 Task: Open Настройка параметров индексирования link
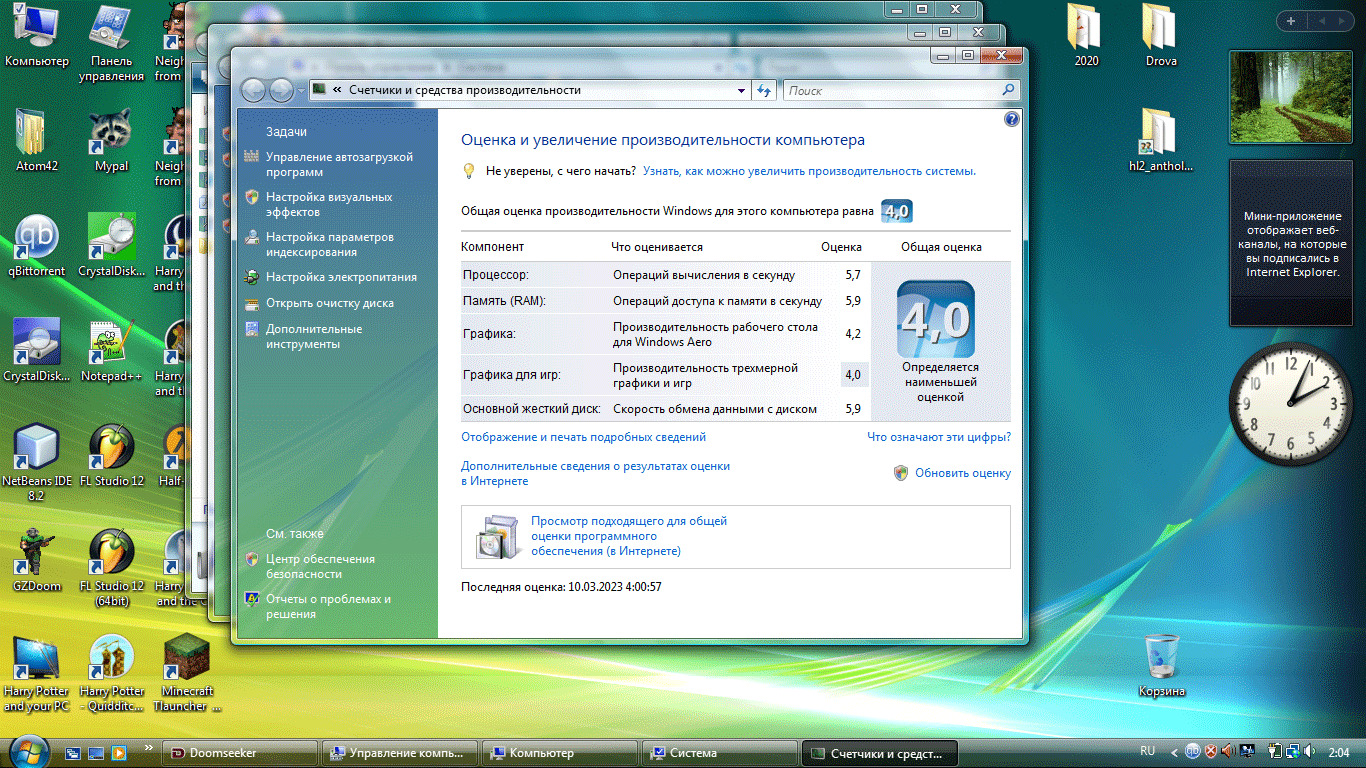pyautogui.click(x=330, y=244)
